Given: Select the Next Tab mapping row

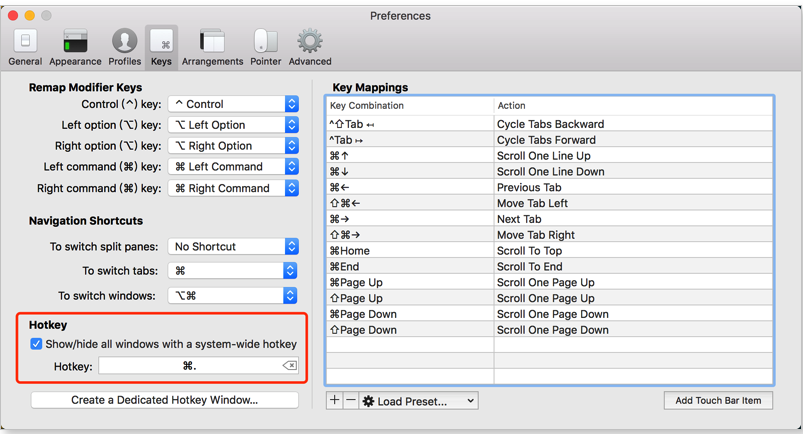Looking at the screenshot, I should point(550,219).
